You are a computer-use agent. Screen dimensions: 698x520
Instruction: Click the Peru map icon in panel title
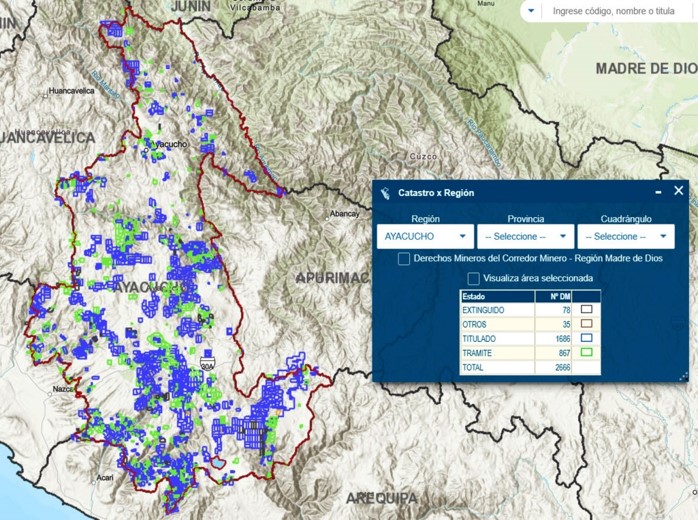click(385, 192)
